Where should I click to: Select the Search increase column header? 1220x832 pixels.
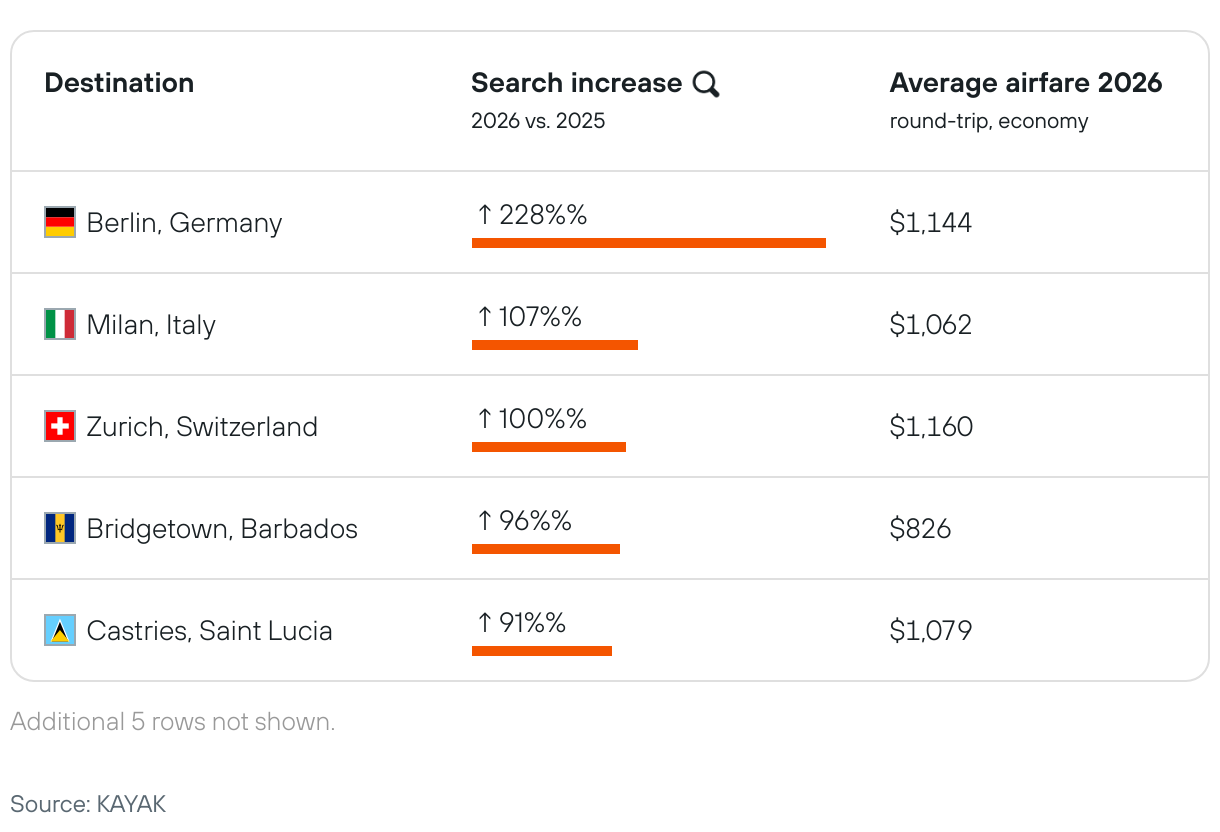pos(576,83)
